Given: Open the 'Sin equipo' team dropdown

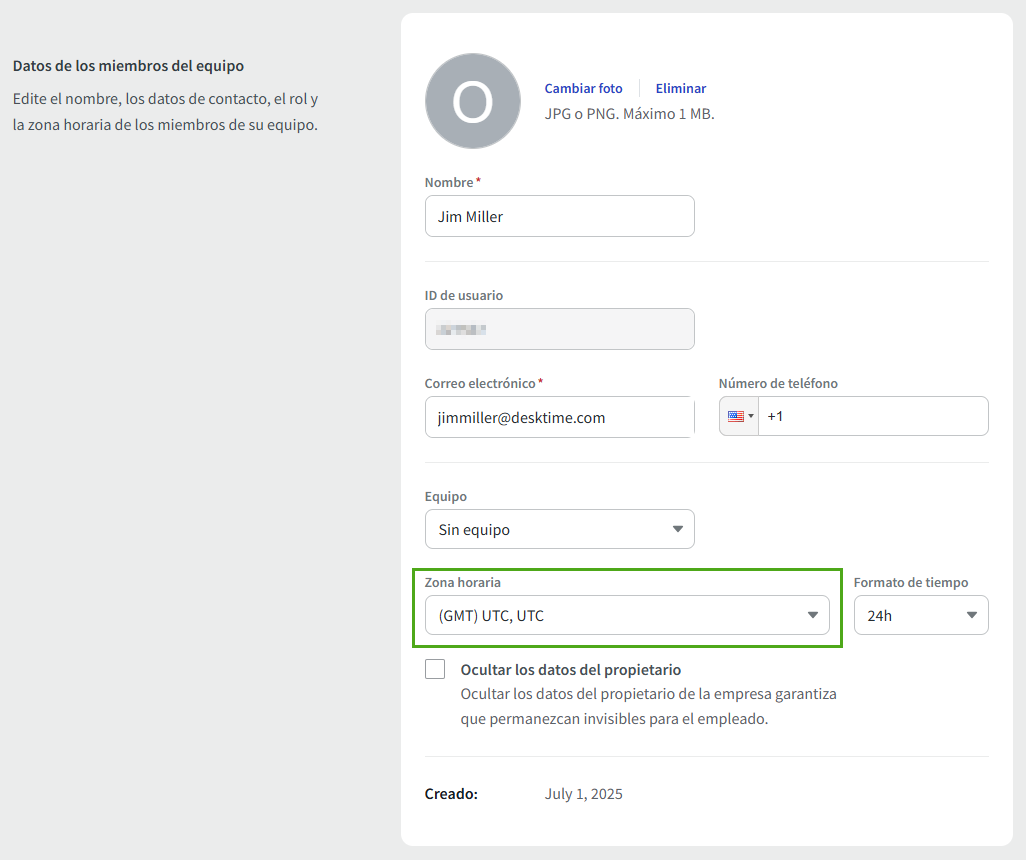Looking at the screenshot, I should pos(558,529).
